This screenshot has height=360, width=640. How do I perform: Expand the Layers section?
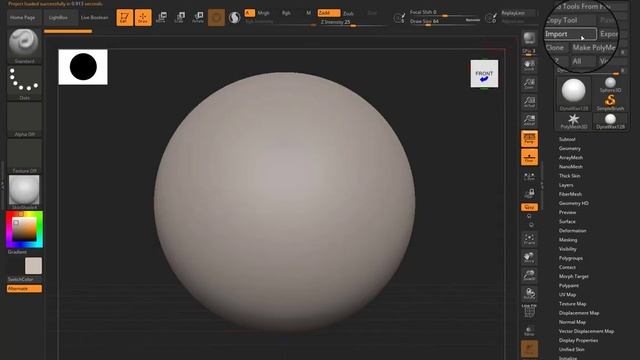pyautogui.click(x=566, y=185)
